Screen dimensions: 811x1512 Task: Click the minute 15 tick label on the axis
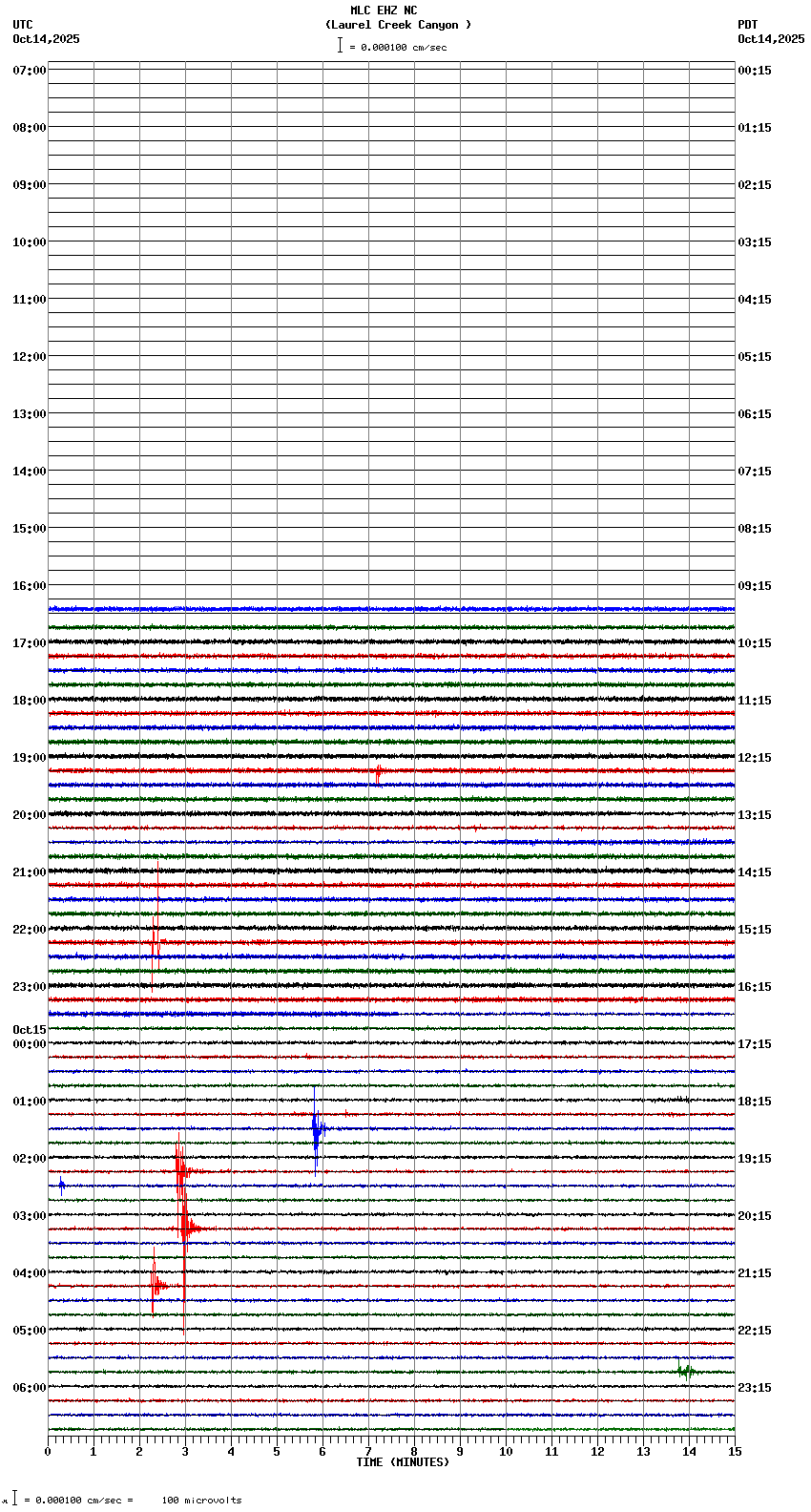coord(735,1452)
